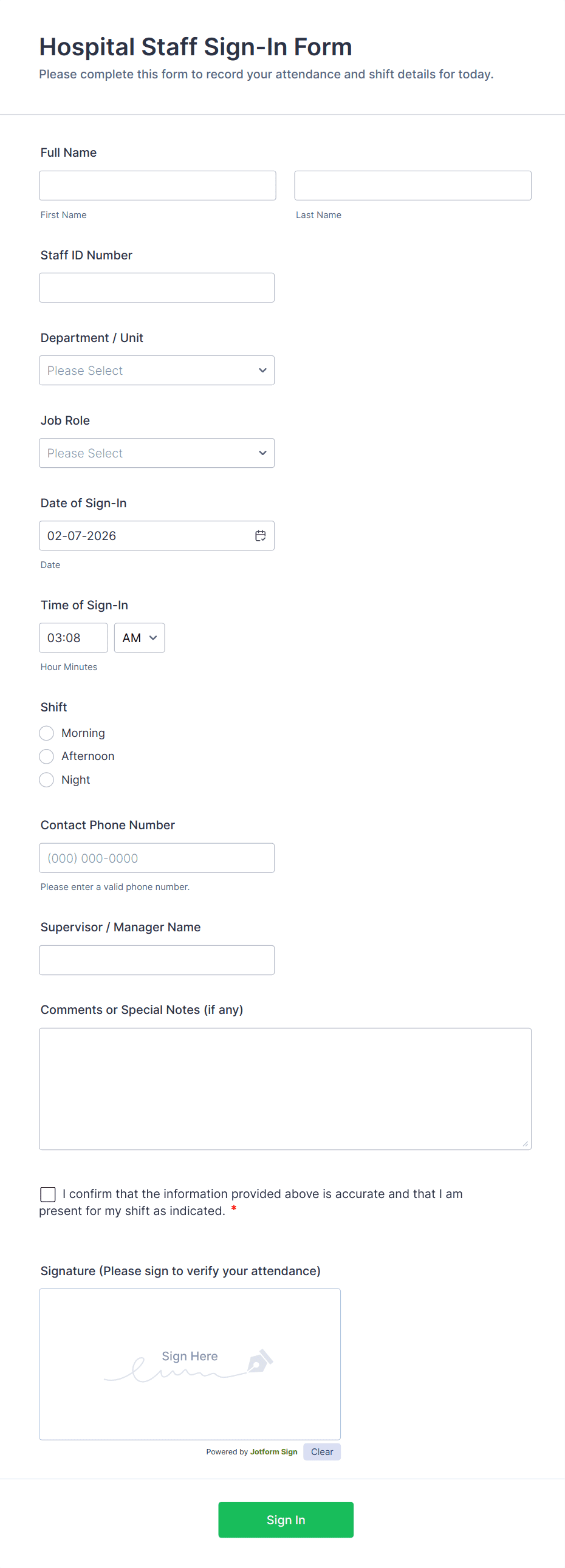Open the calendar date picker icon
This screenshot has height=1568, width=565.
coord(260,536)
